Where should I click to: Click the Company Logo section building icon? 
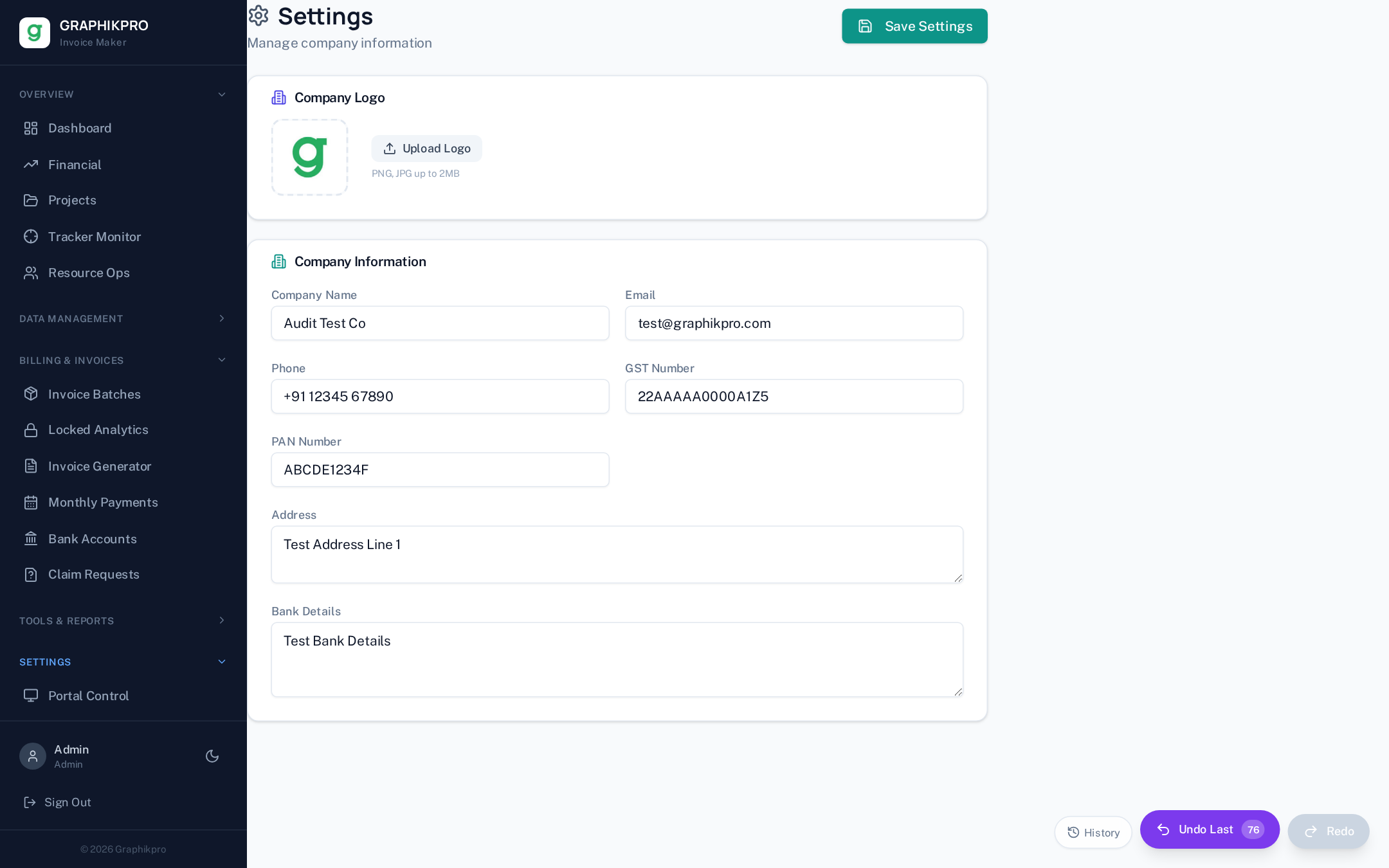pyautogui.click(x=279, y=98)
